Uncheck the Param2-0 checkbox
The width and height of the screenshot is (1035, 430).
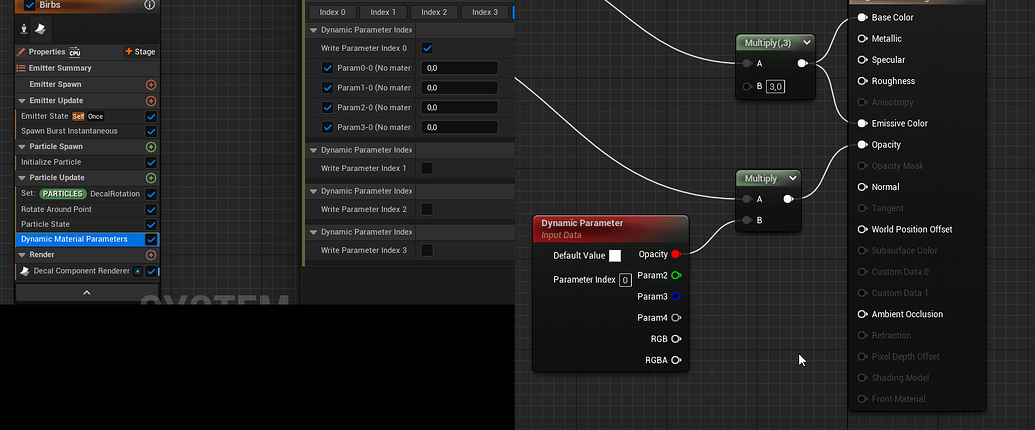[327, 108]
